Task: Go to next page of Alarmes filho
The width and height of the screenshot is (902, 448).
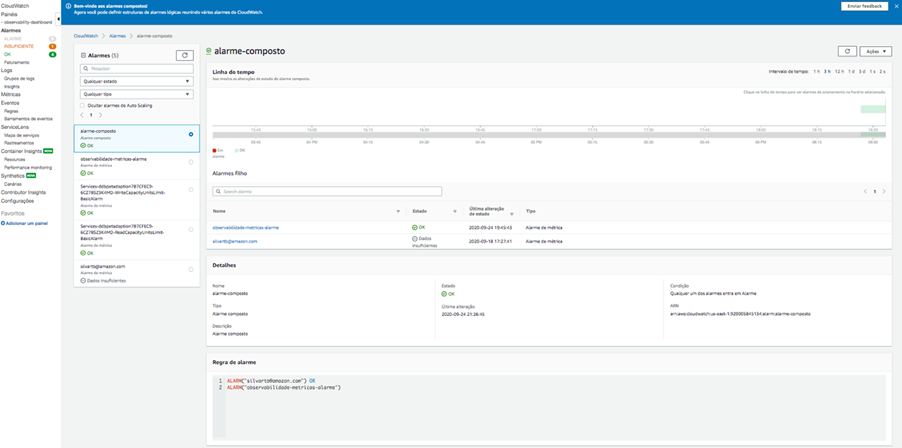Action: [884, 192]
